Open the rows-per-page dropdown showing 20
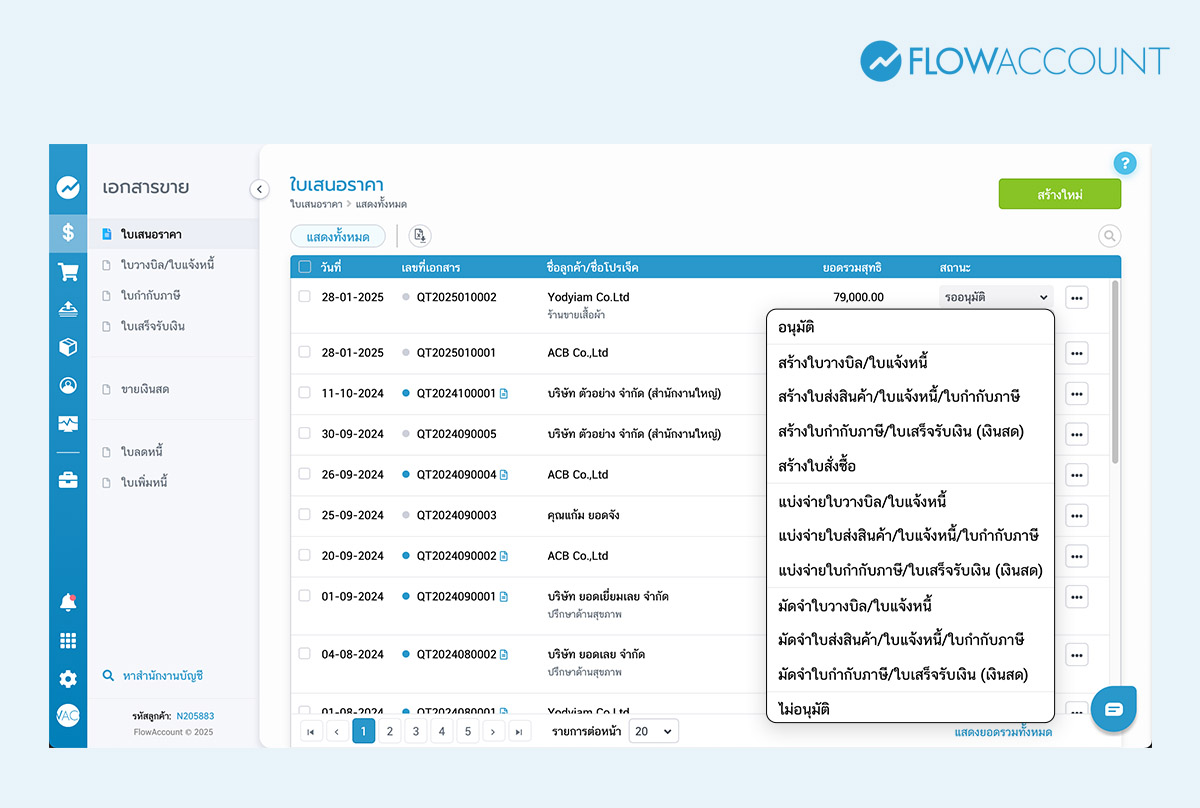The image size is (1200, 808). click(x=653, y=731)
